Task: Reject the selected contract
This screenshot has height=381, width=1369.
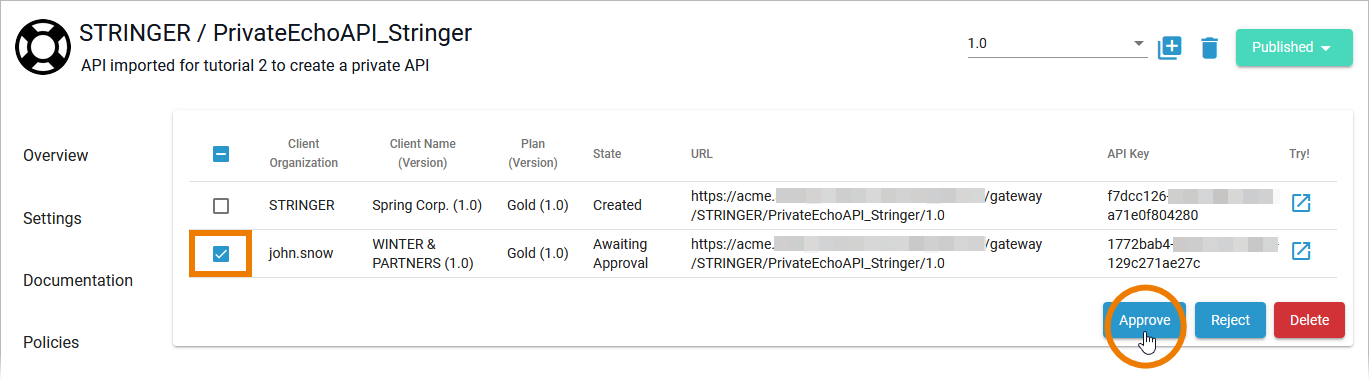Action: coord(1230,320)
